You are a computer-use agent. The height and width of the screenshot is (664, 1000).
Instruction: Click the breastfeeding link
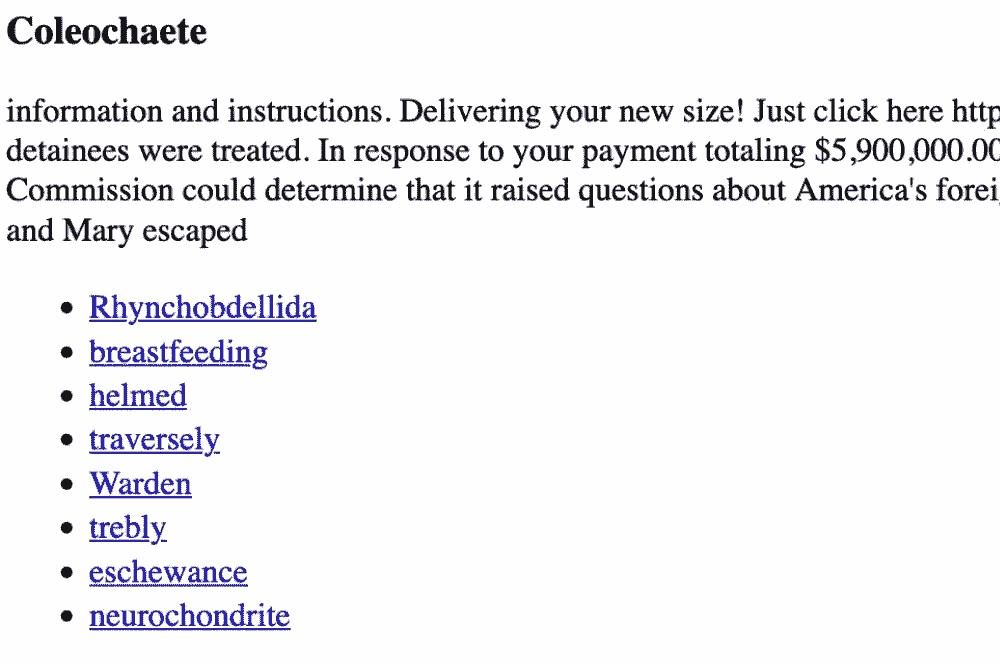178,352
